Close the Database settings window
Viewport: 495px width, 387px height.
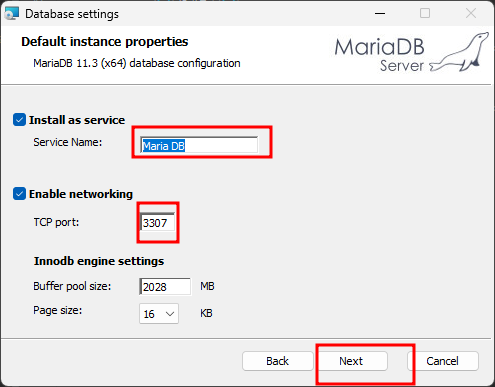(x=471, y=14)
